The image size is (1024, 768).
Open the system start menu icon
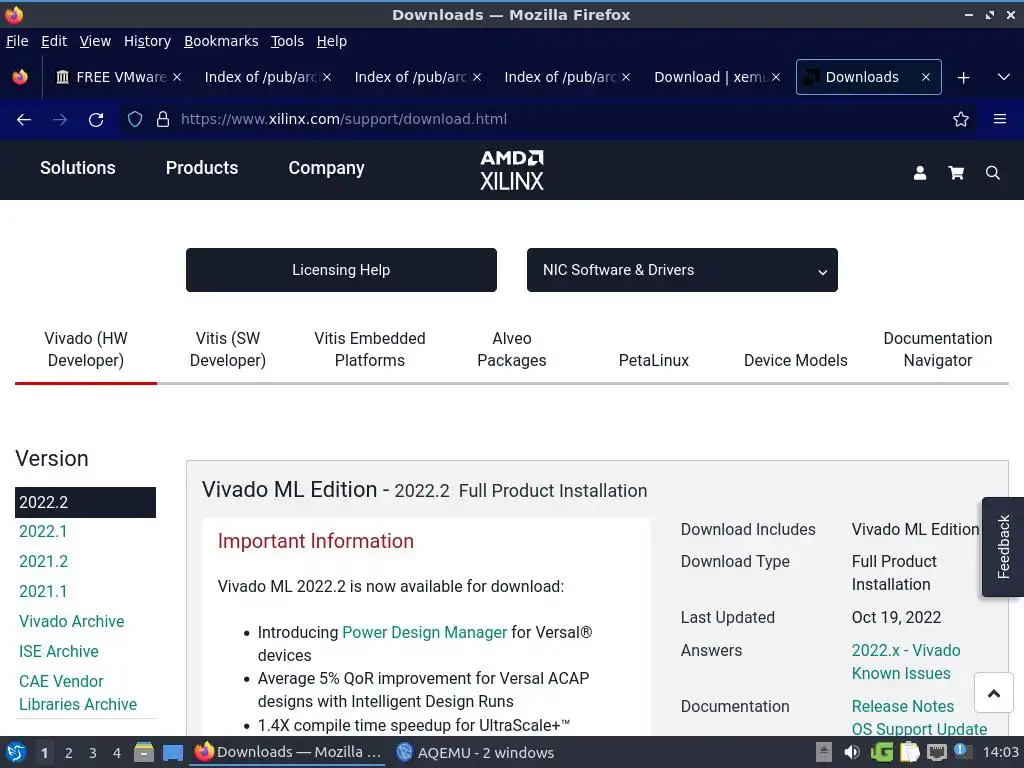(x=15, y=753)
